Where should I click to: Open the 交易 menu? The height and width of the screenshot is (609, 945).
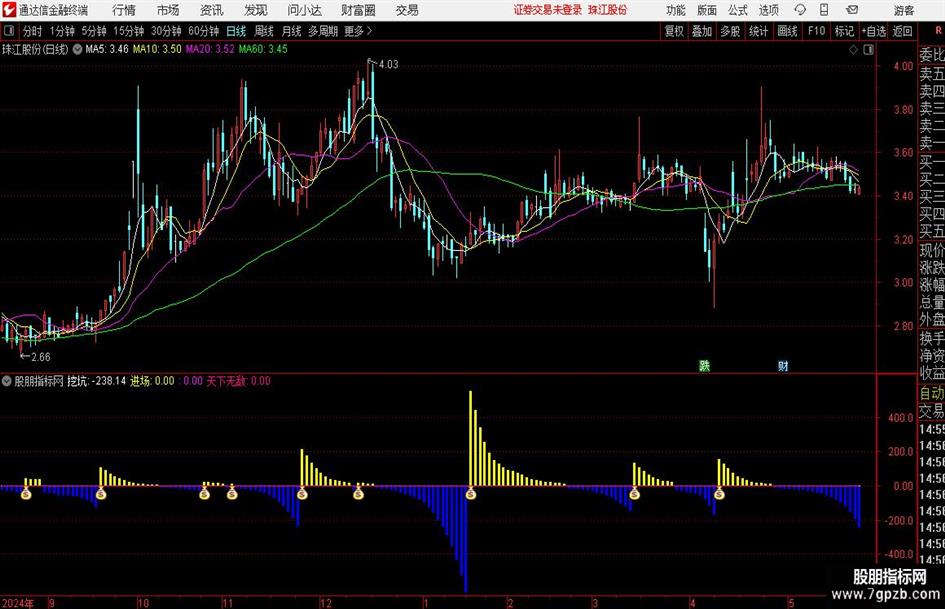click(x=407, y=10)
